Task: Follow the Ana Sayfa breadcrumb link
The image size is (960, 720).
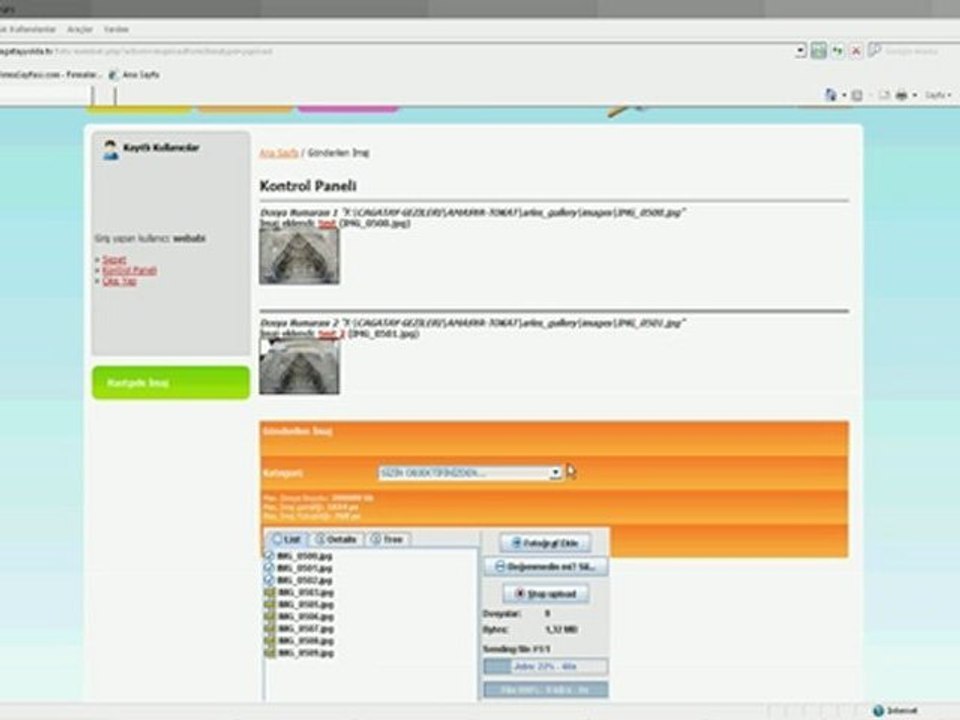Action: pos(279,152)
